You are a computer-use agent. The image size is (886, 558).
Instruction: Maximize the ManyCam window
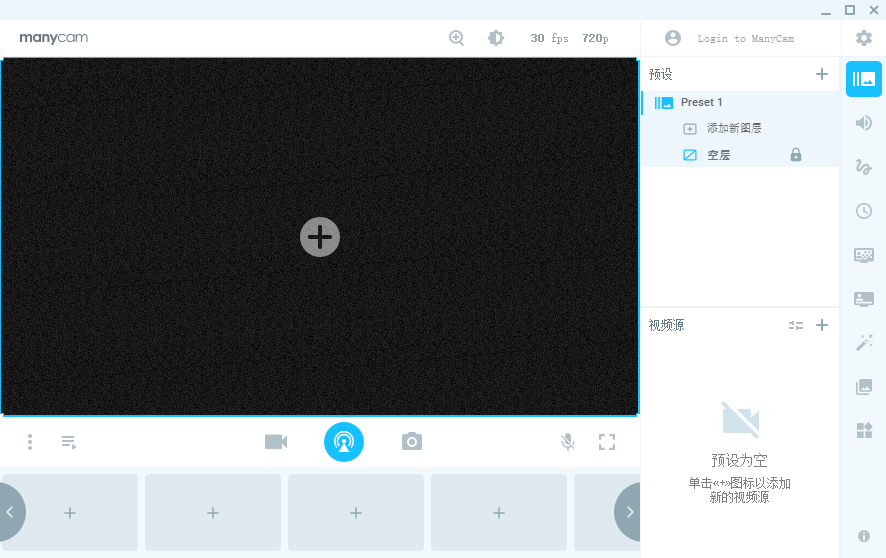[850, 10]
